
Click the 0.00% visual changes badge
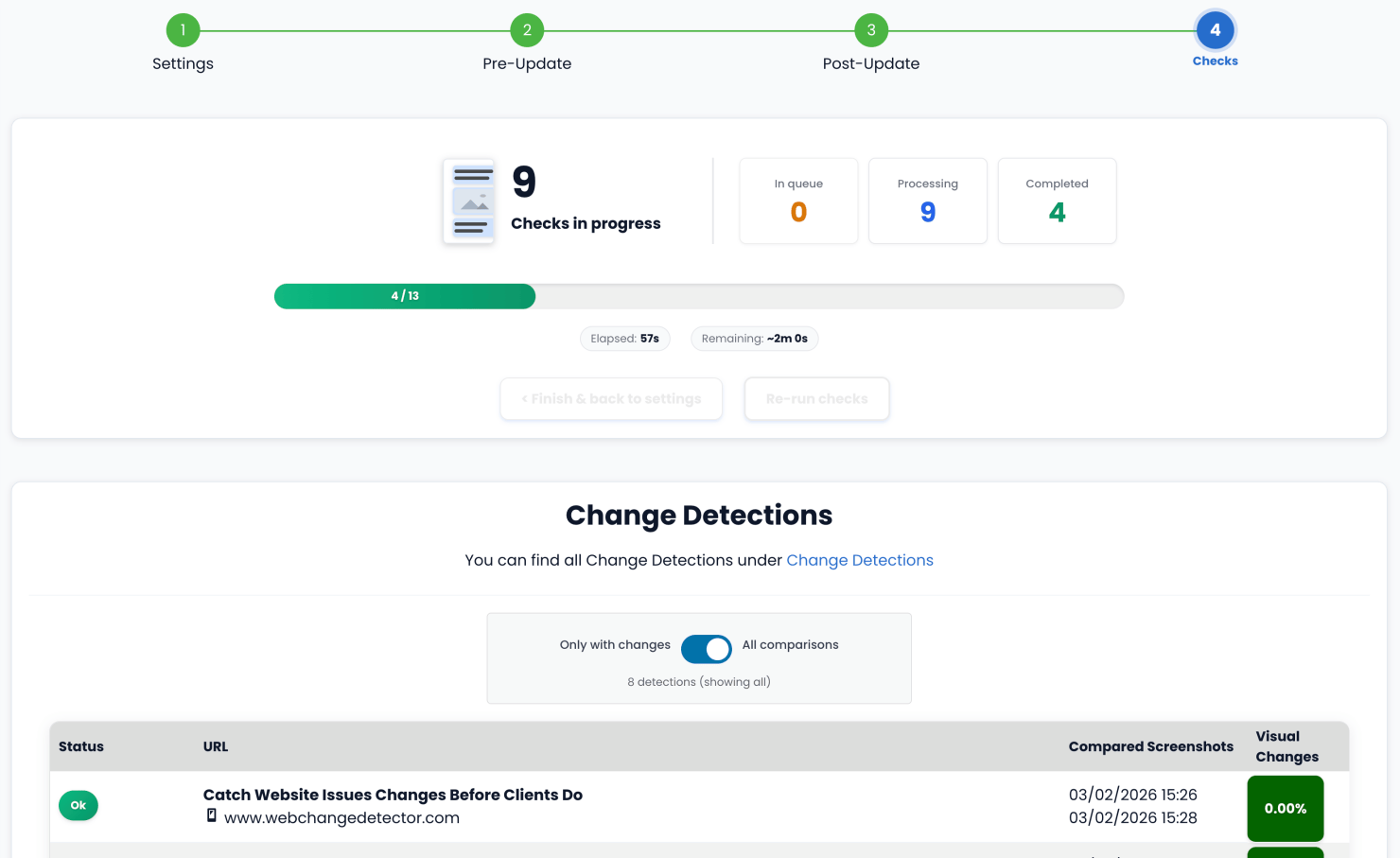coord(1285,809)
